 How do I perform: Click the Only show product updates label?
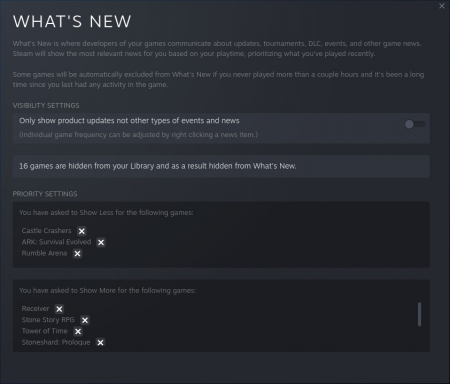coord(129,121)
